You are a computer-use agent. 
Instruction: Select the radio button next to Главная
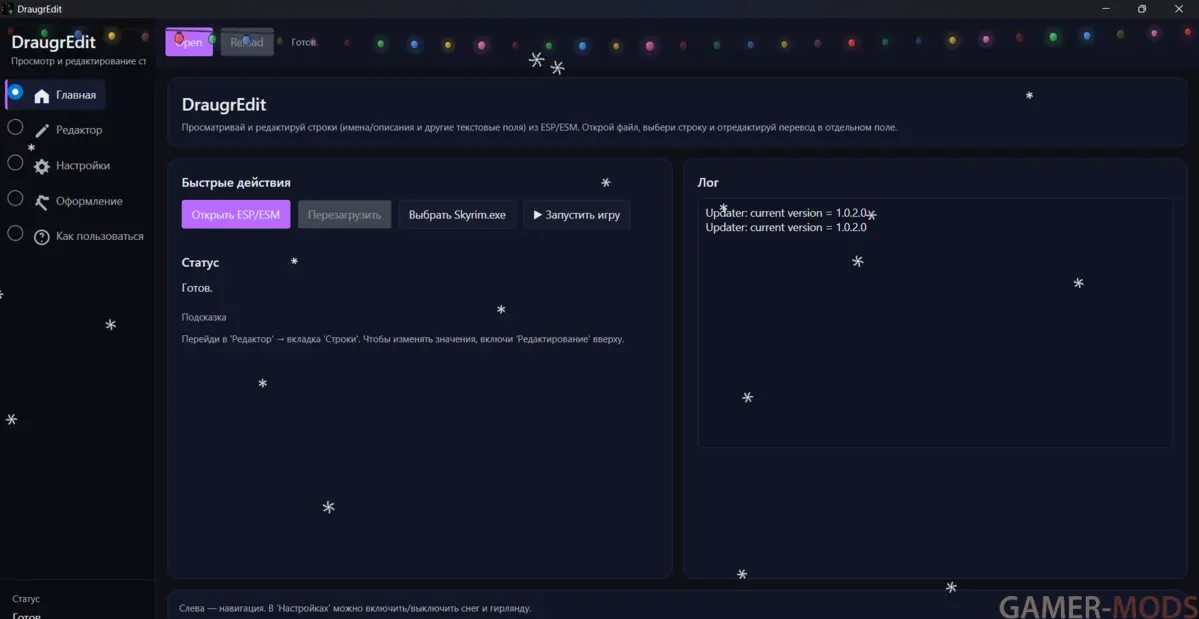pyautogui.click(x=15, y=92)
